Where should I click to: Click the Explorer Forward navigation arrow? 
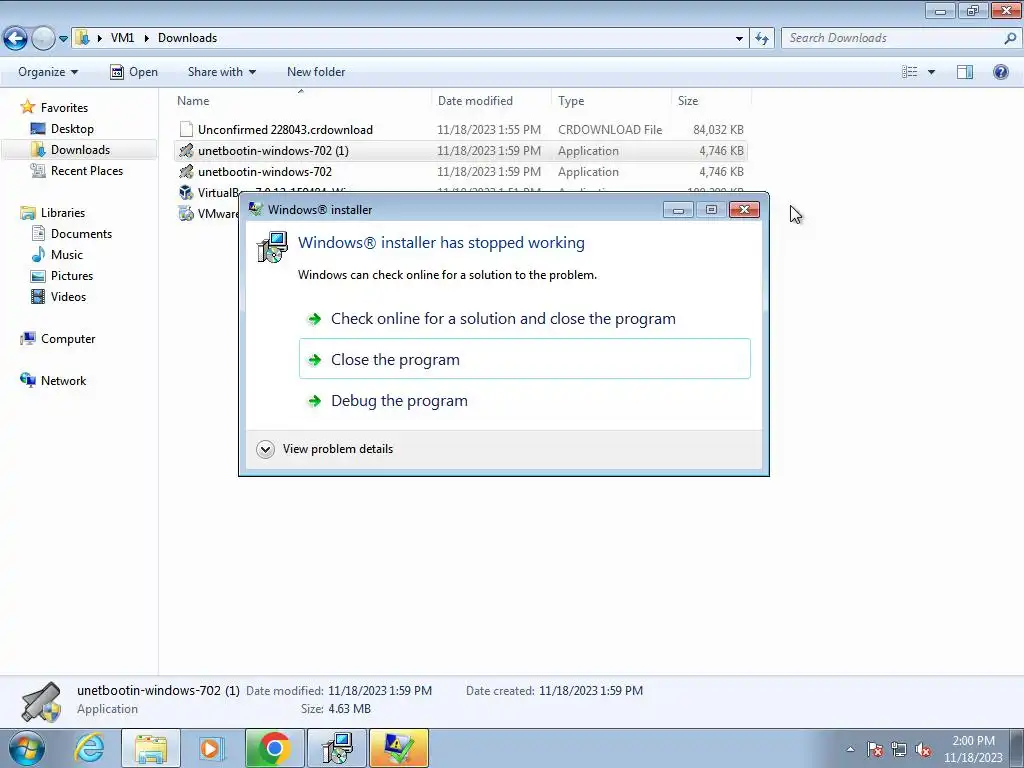[x=43, y=38]
